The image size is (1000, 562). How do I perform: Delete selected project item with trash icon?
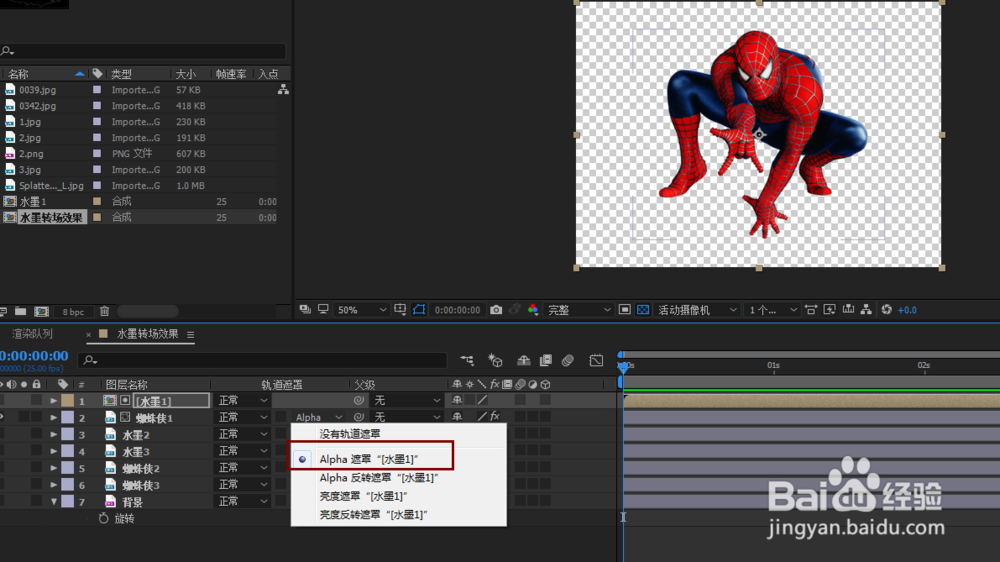click(x=105, y=311)
